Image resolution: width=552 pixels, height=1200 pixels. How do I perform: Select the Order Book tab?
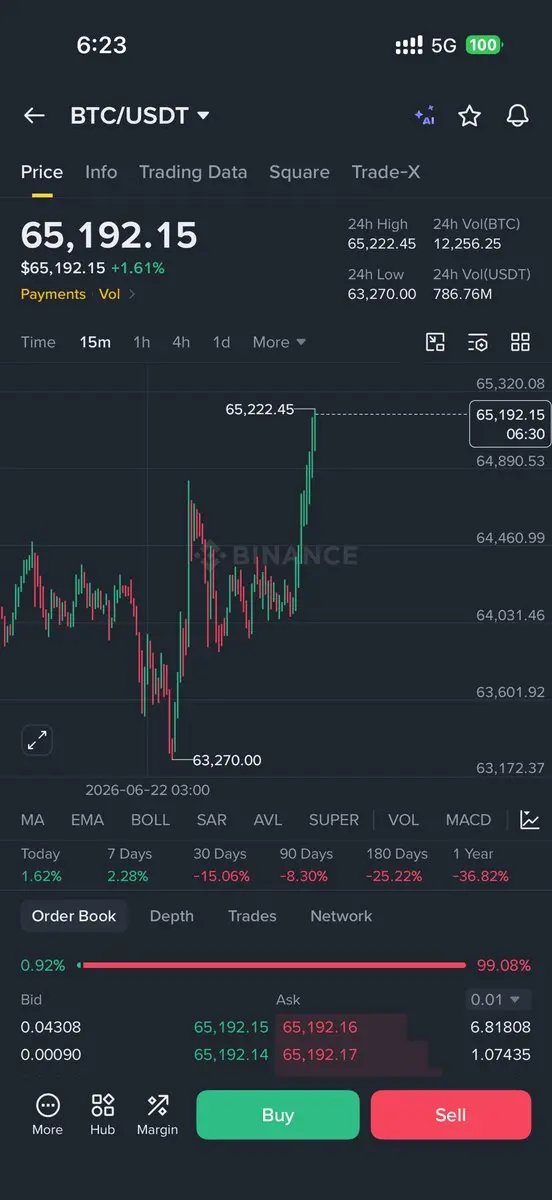74,916
